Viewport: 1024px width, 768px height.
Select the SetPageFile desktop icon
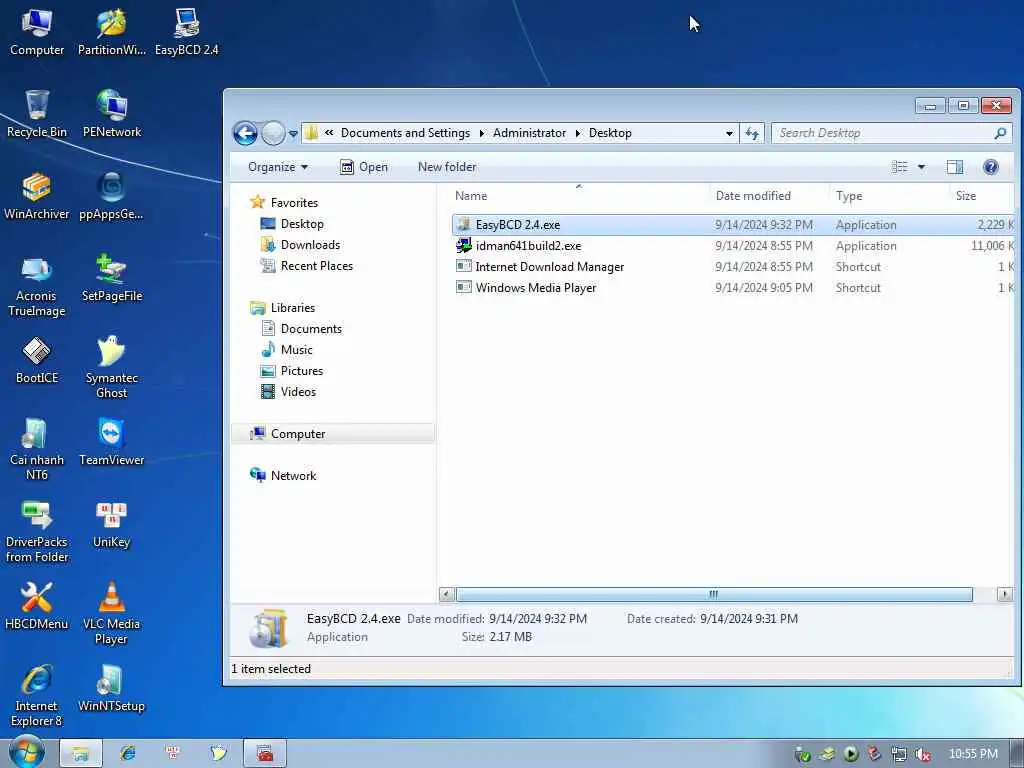(x=112, y=279)
